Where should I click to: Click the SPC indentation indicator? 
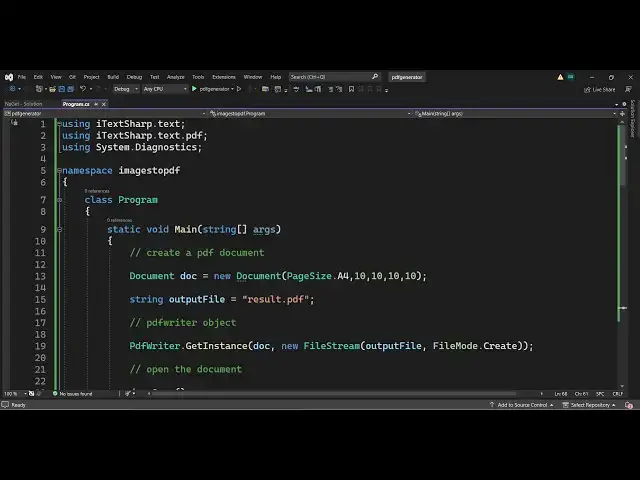coord(600,393)
